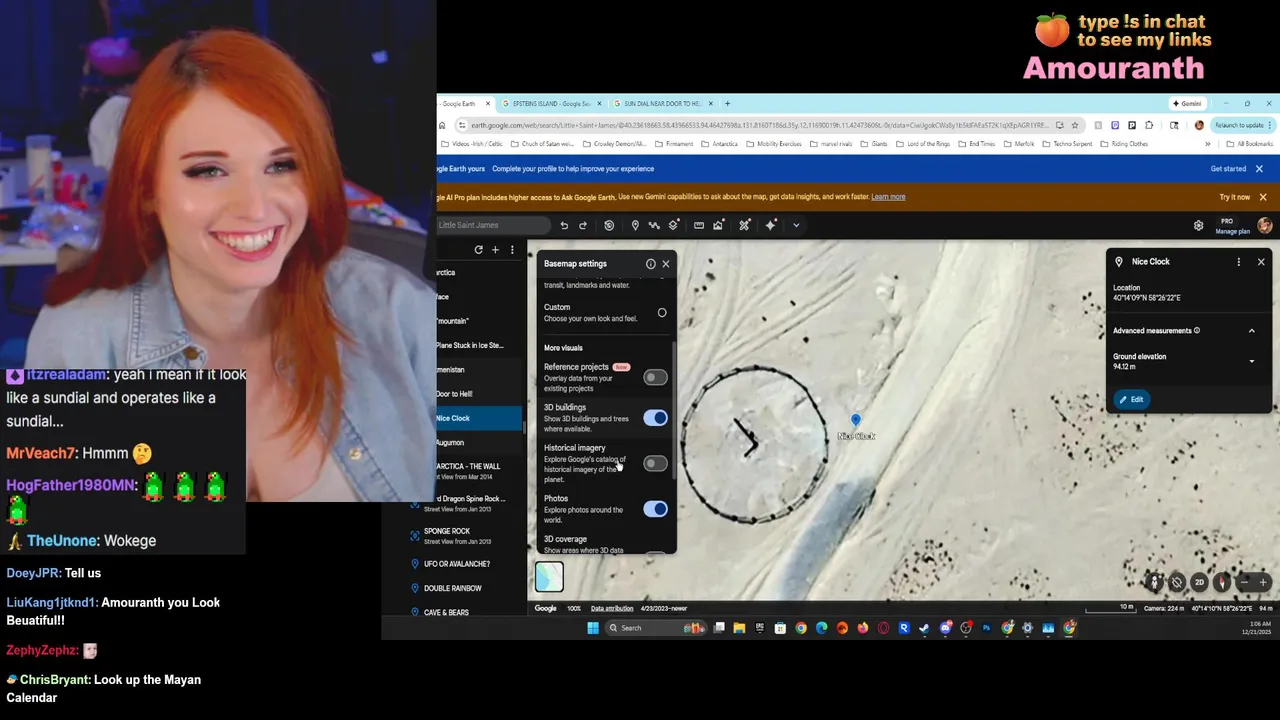Select 'Nice Clock' item in project list
The width and height of the screenshot is (1280, 720).
pos(479,418)
